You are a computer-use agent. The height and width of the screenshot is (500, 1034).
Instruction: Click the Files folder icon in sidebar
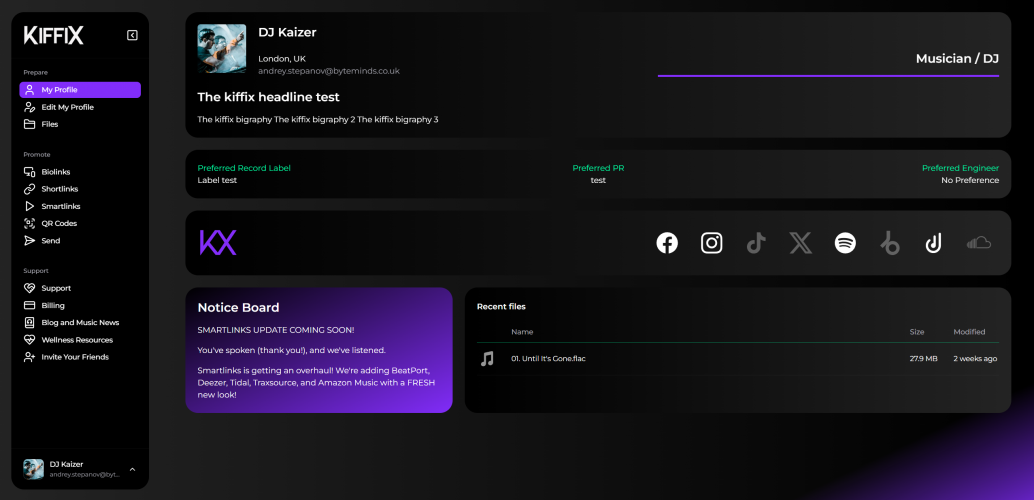point(30,124)
